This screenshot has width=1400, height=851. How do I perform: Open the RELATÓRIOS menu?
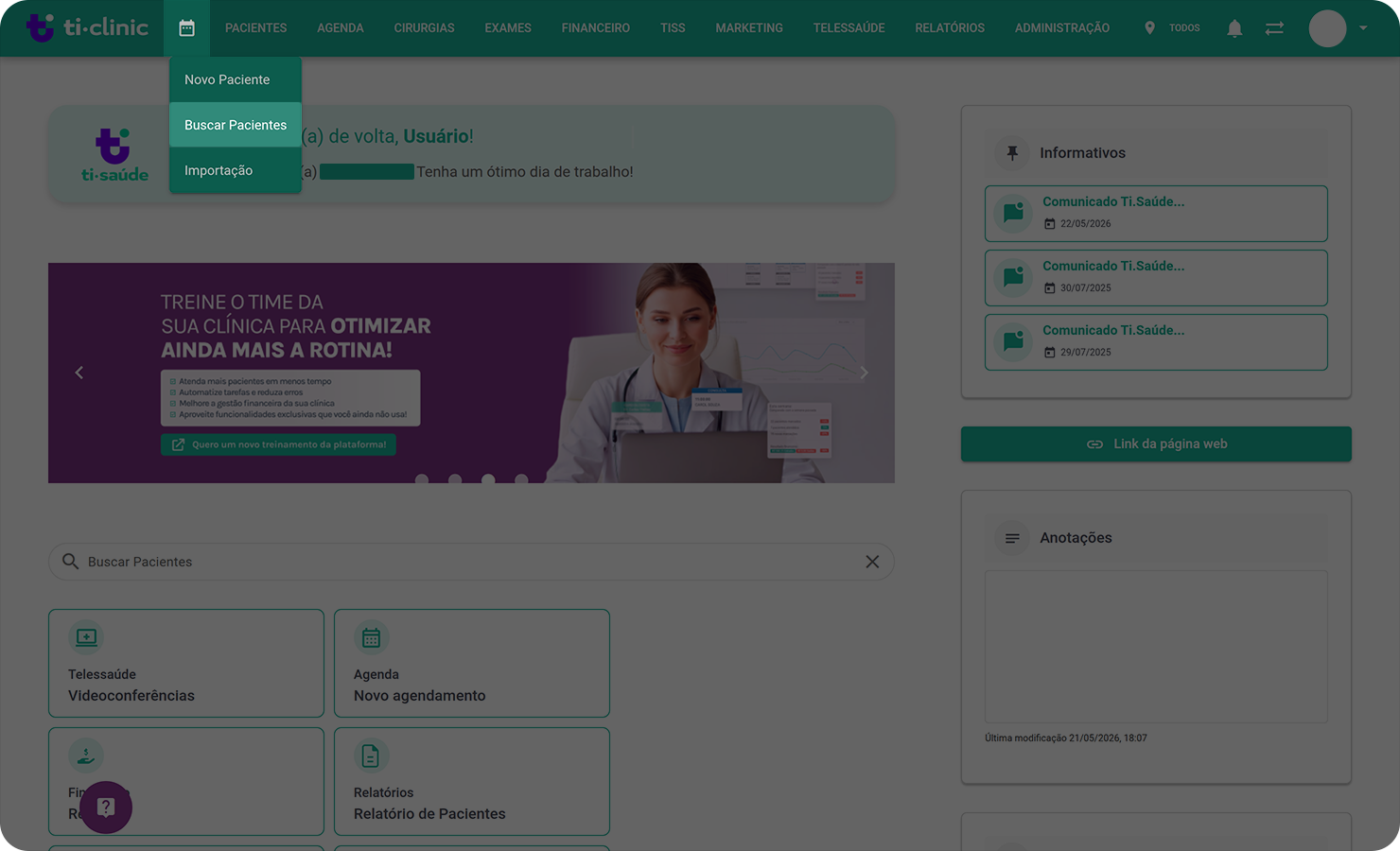point(950,28)
